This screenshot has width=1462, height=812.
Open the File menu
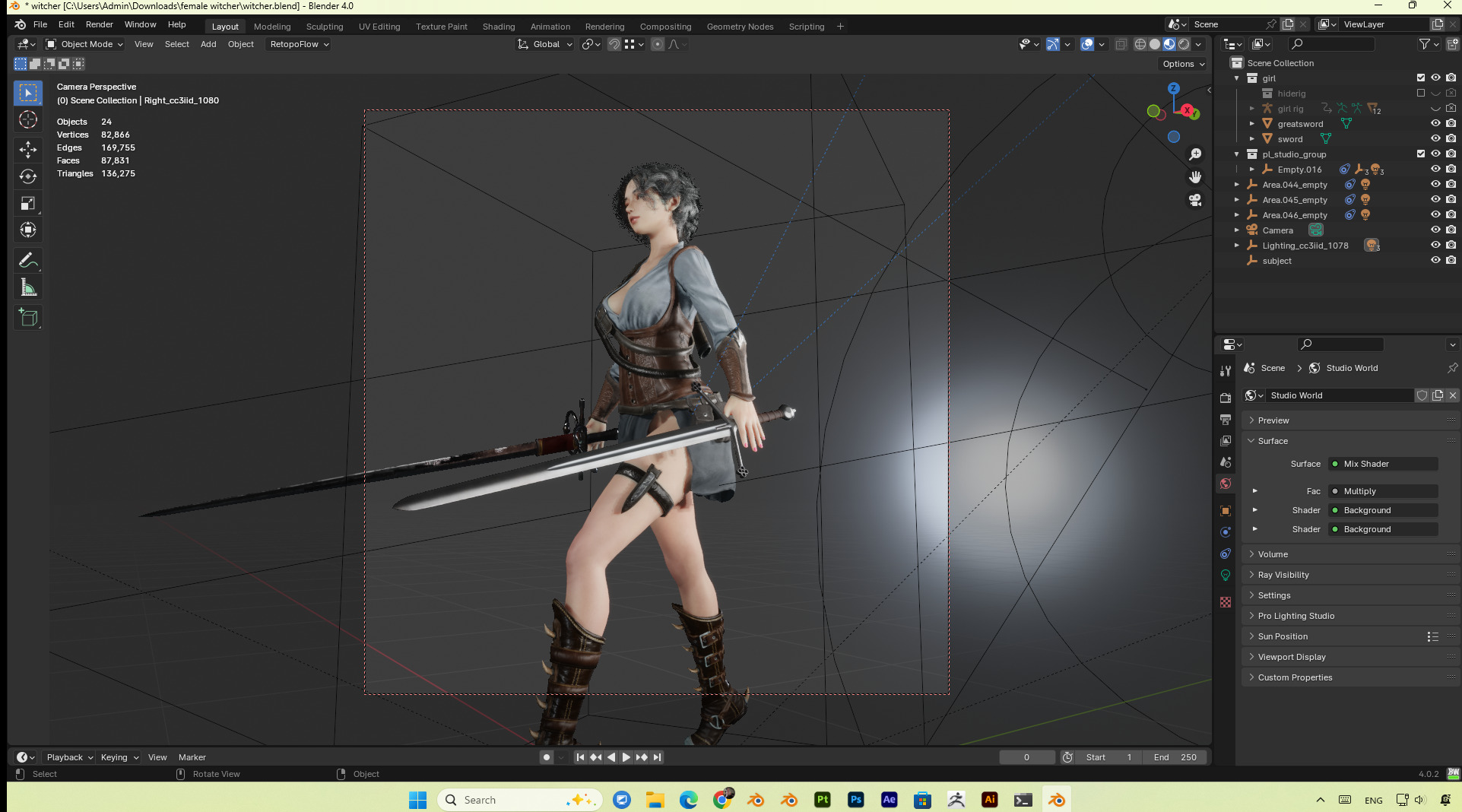pos(40,25)
